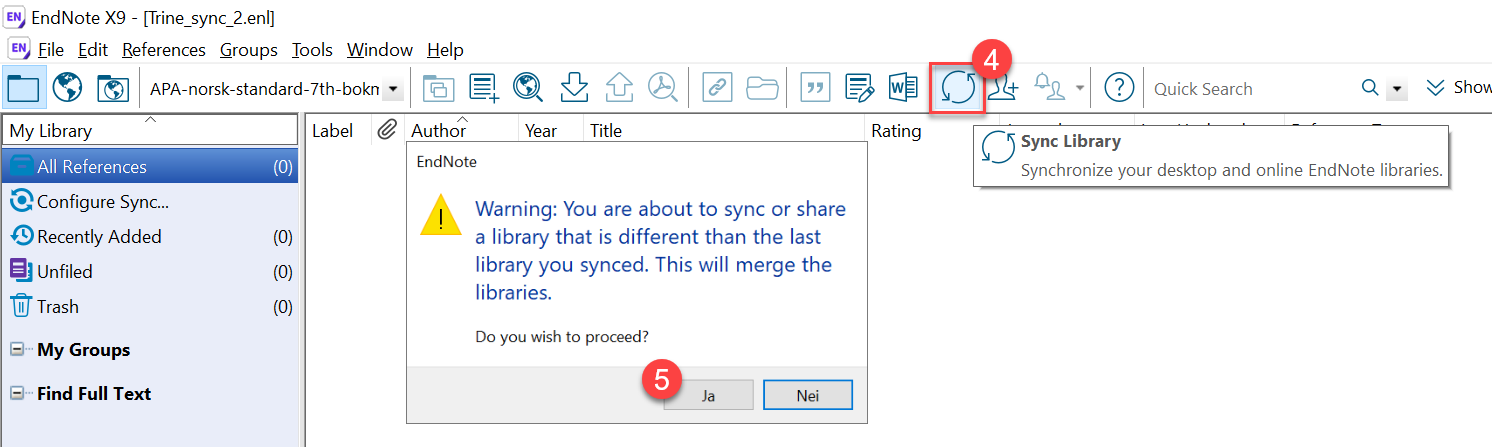
Task: Click the New Reference icon
Action: click(x=484, y=89)
